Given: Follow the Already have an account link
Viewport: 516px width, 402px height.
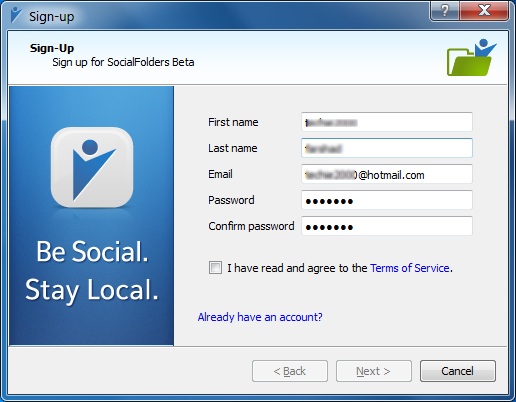Looking at the screenshot, I should point(260,317).
